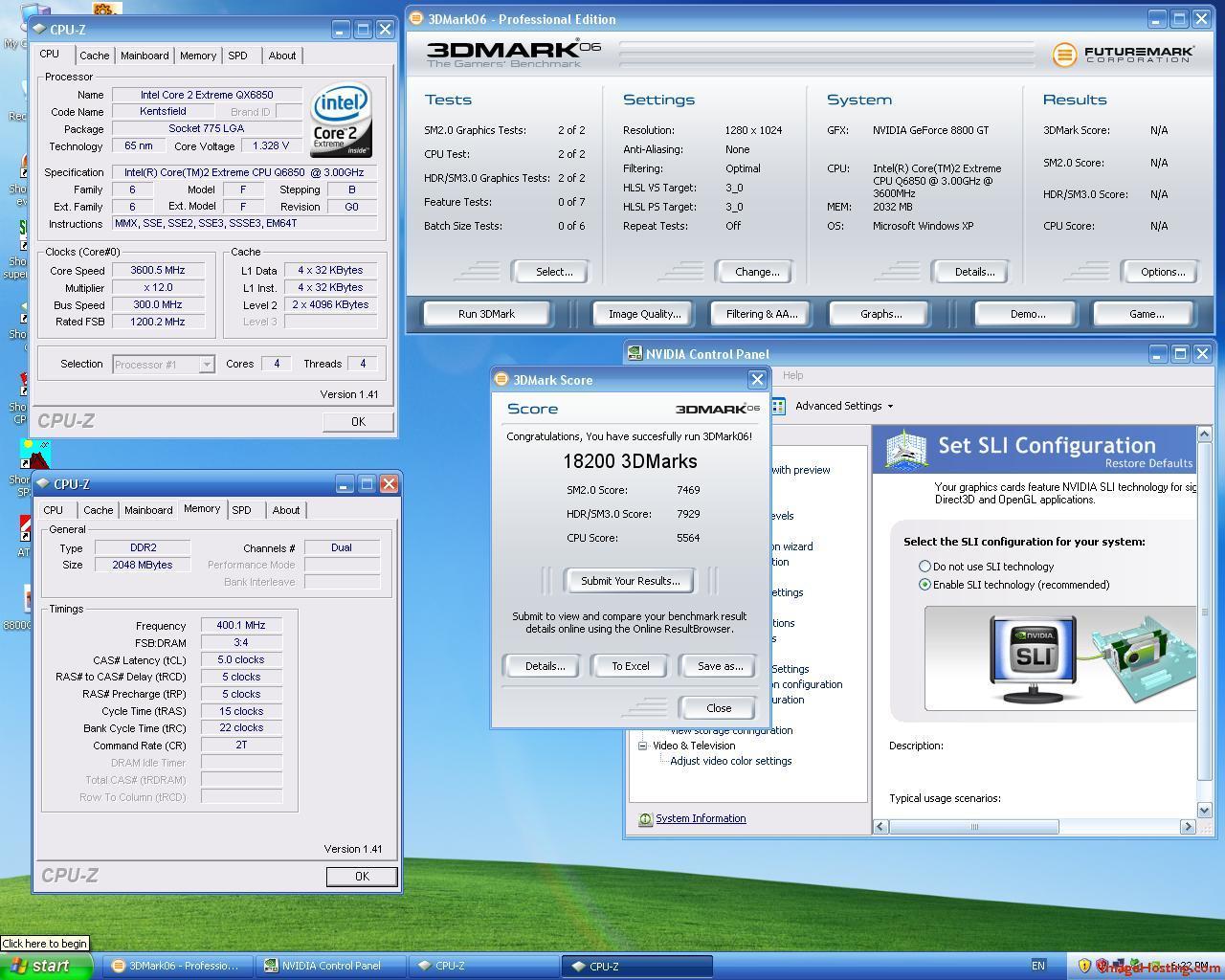Open the Advanced Settings dropdown
Image resolution: width=1225 pixels, height=980 pixels.
[843, 406]
